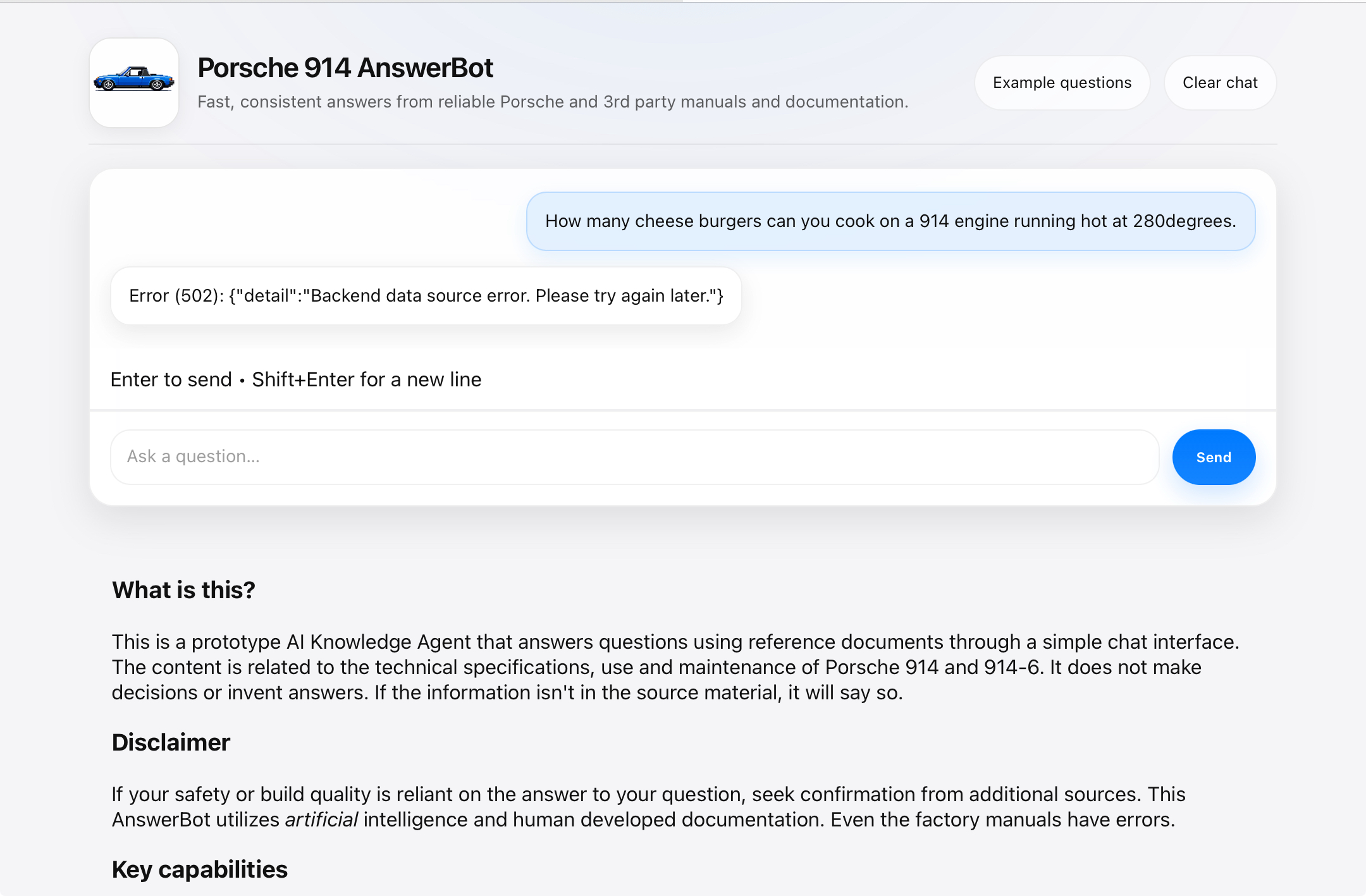
Task: Click the What is this? heading
Action: 183,590
